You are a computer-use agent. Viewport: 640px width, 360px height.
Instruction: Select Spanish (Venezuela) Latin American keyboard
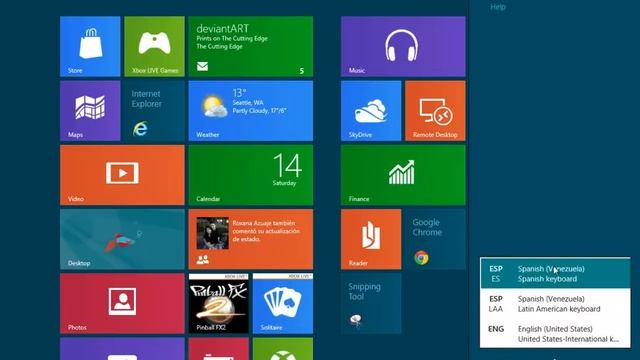(555, 304)
